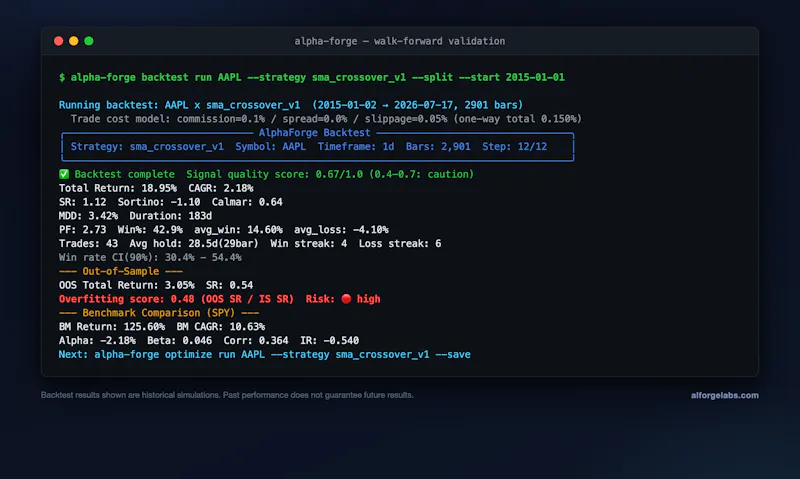Click the green checkmark next to 'Backtest complete'
Screen dimensions: 800x479
(x=64, y=174)
